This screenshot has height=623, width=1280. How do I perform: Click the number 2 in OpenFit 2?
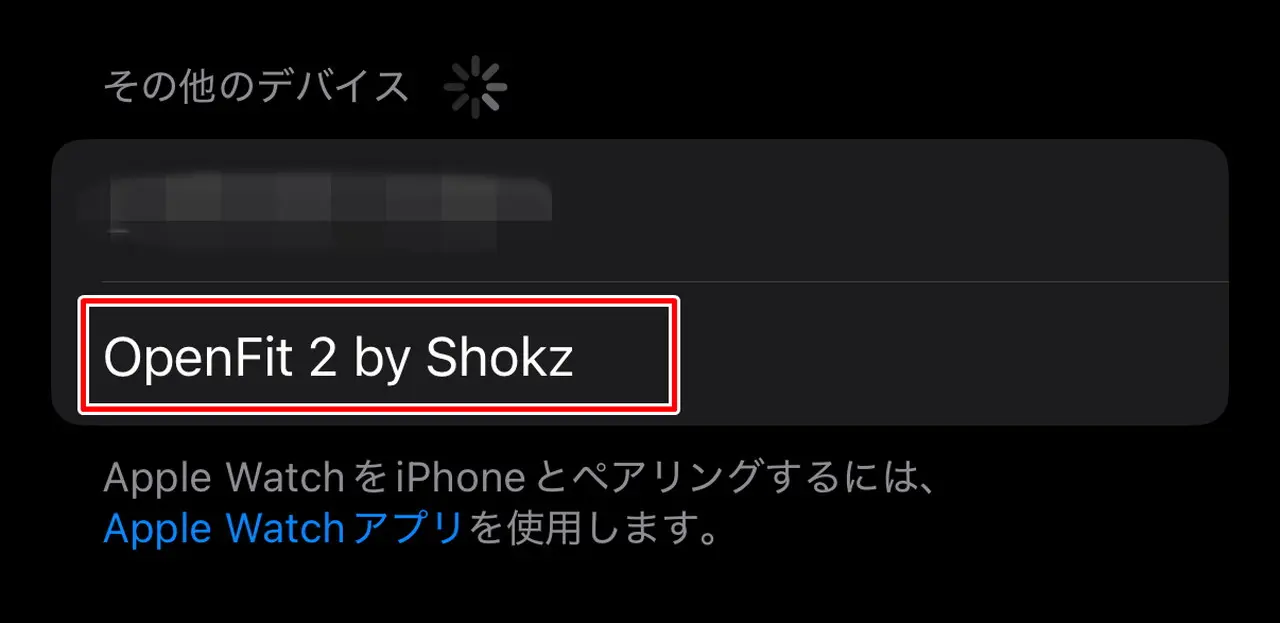point(322,357)
